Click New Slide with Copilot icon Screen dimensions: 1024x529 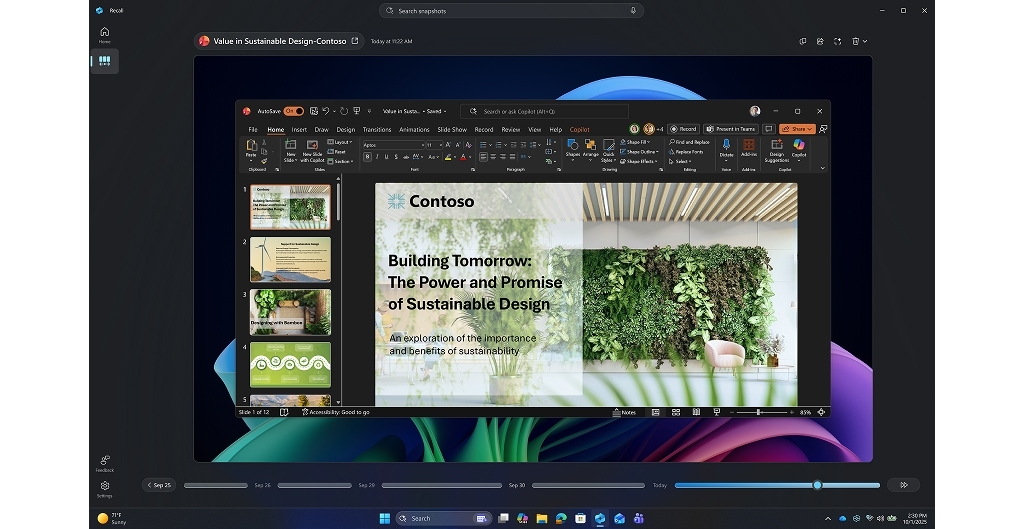[x=312, y=144]
